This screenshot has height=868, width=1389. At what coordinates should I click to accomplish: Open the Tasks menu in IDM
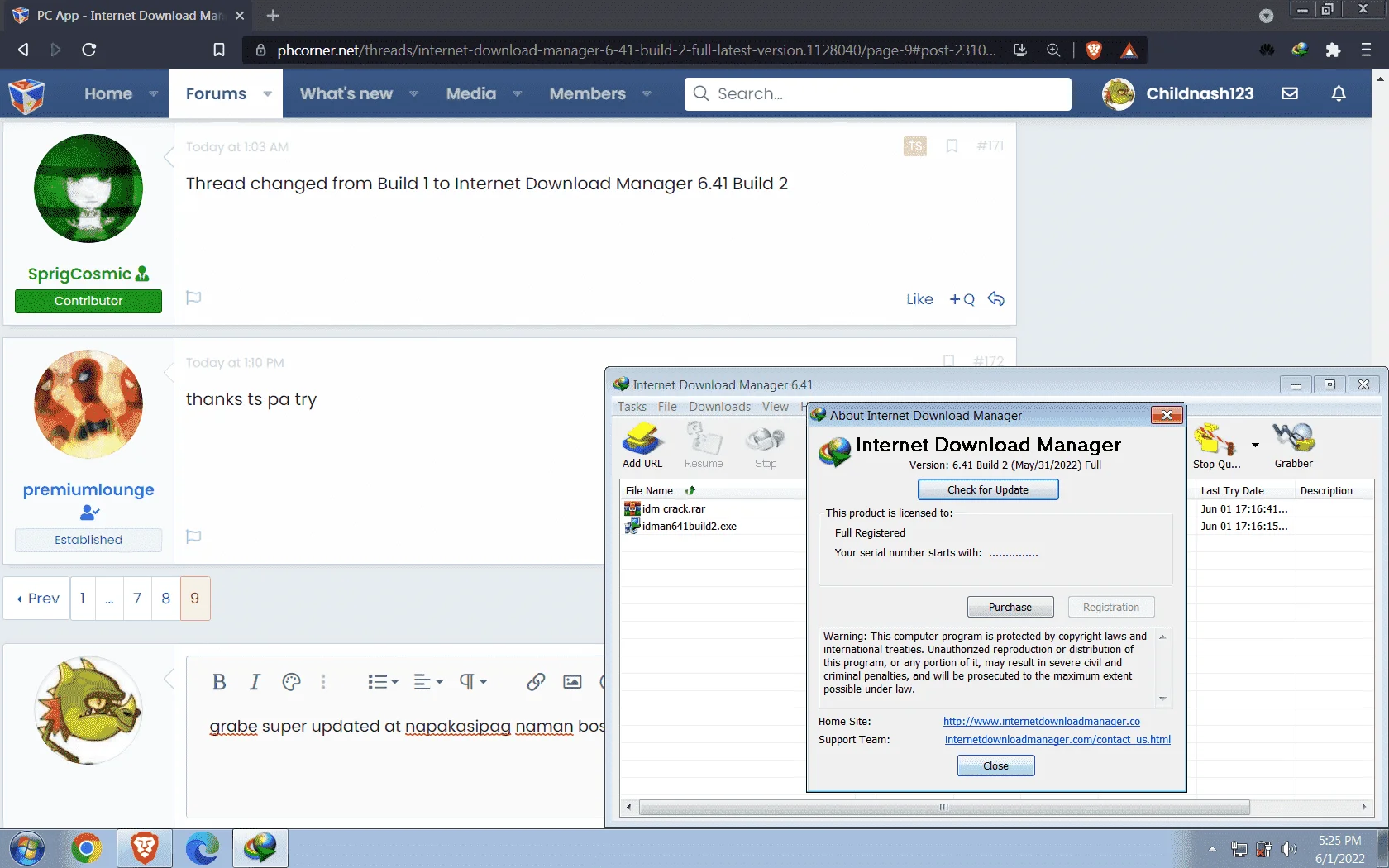click(632, 407)
